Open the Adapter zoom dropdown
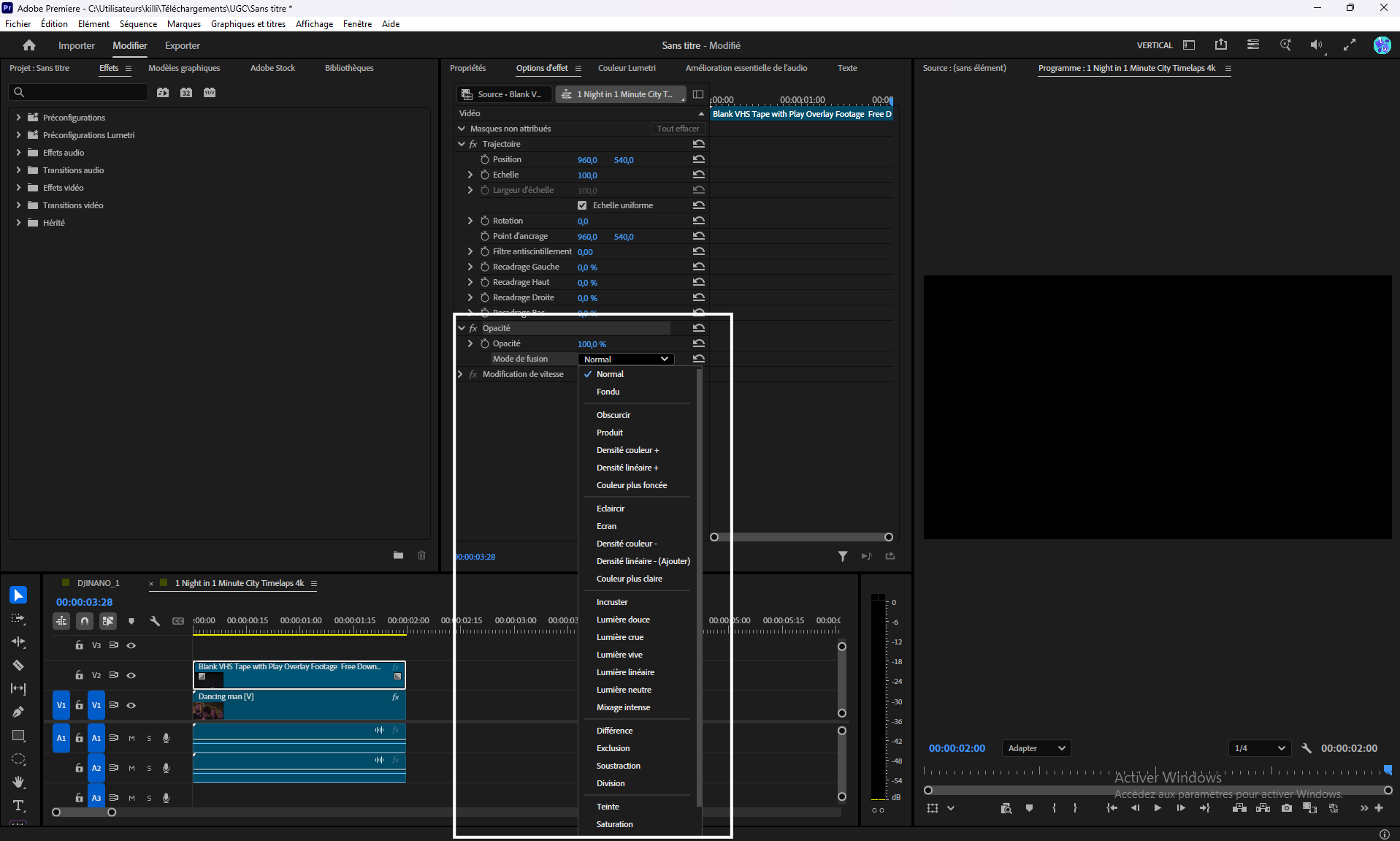1400x841 pixels. coord(1036,748)
